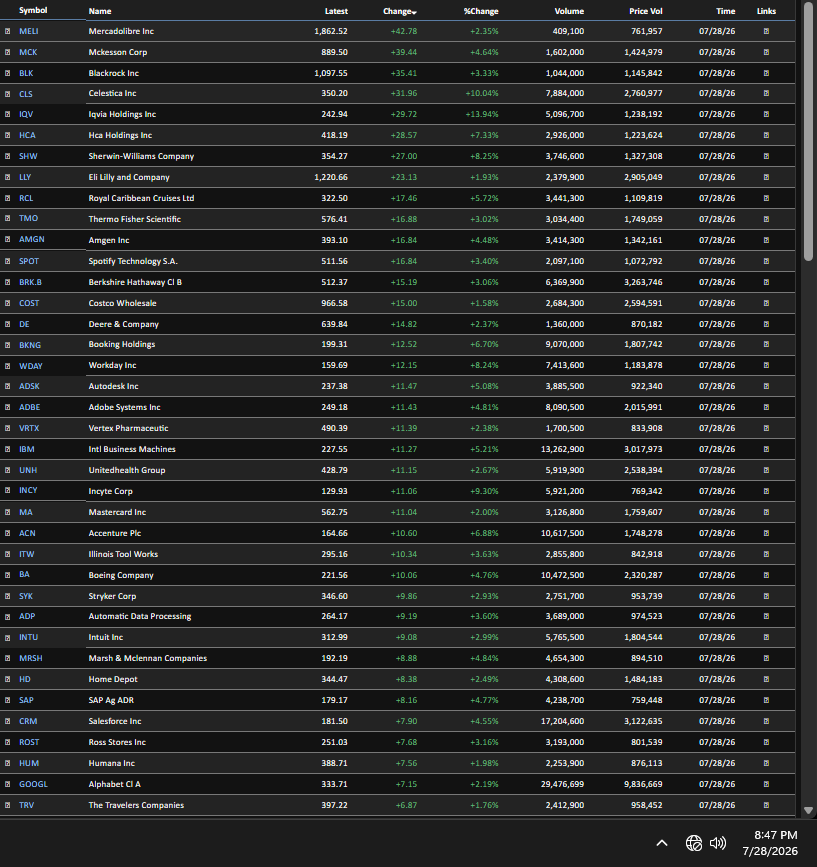This screenshot has height=867, width=817.
Task: Sort by the %Change column header
Action: (481, 11)
